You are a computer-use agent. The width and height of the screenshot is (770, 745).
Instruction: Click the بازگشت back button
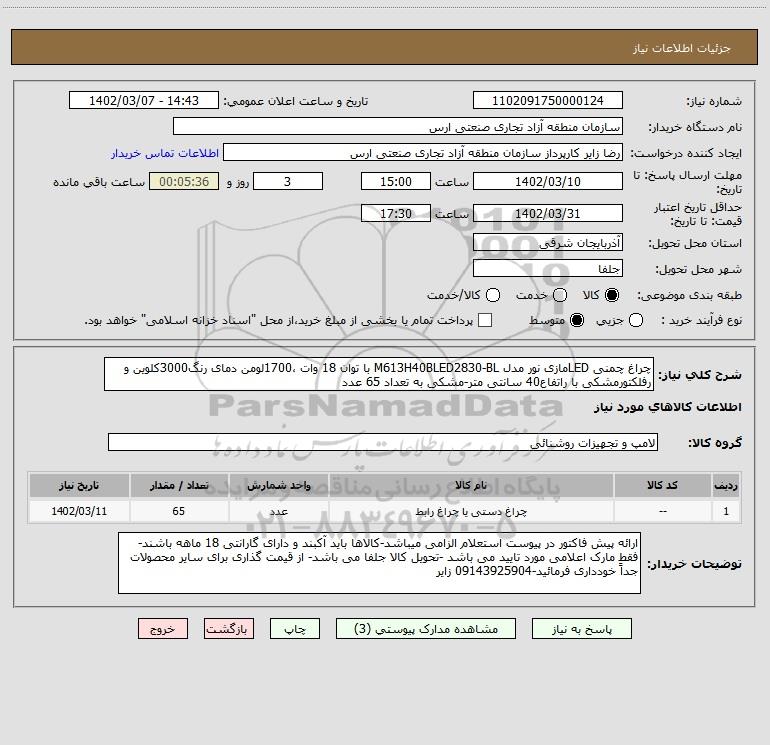coord(229,629)
